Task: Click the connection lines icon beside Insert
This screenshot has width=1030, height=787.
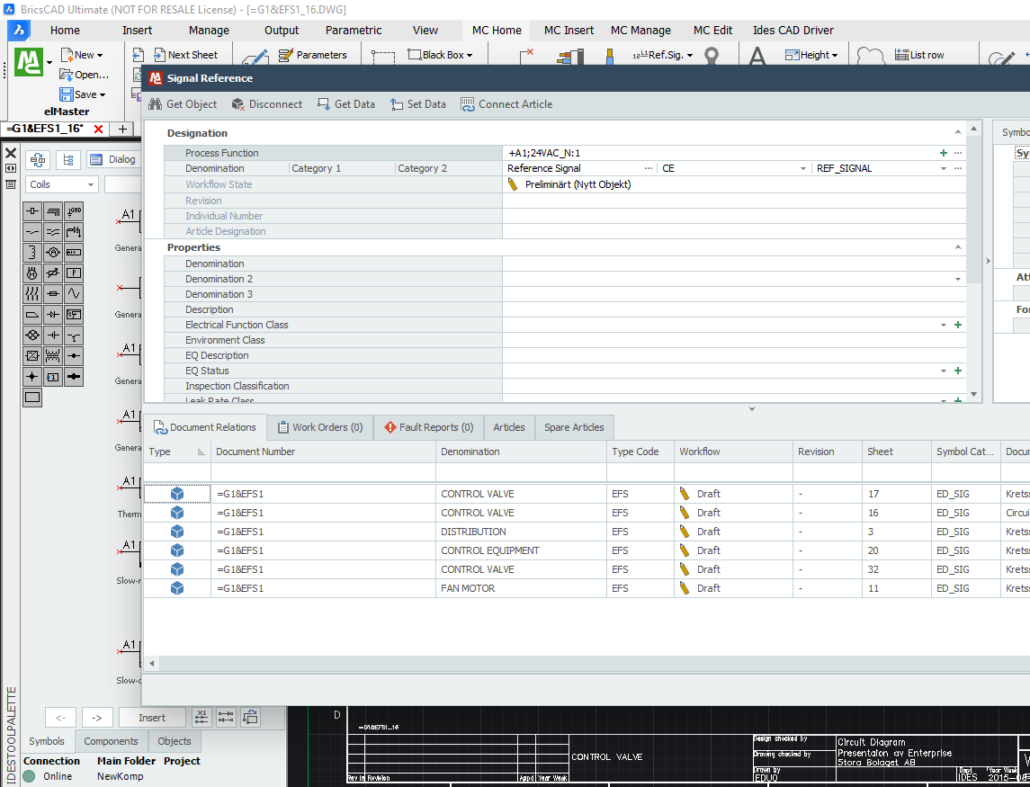Action: coord(225,717)
